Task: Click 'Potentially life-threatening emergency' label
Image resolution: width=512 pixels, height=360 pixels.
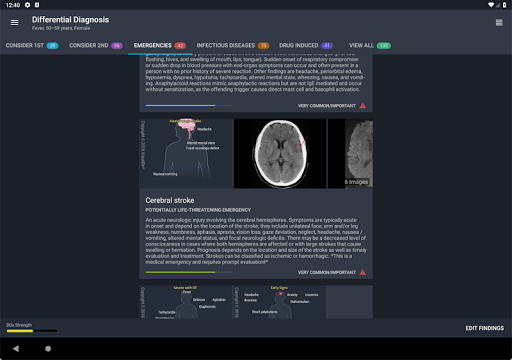Action: click(x=198, y=210)
